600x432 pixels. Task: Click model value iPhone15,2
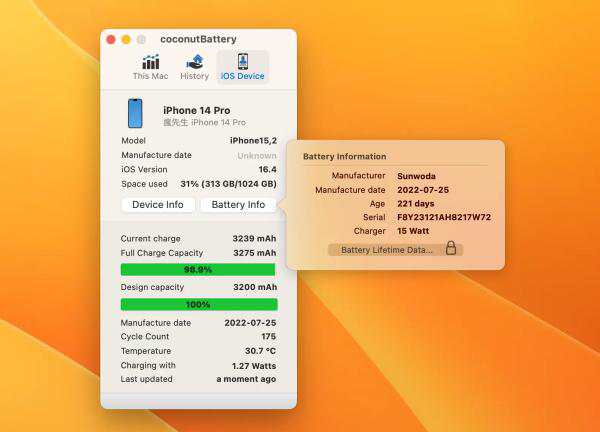pyautogui.click(x=253, y=140)
